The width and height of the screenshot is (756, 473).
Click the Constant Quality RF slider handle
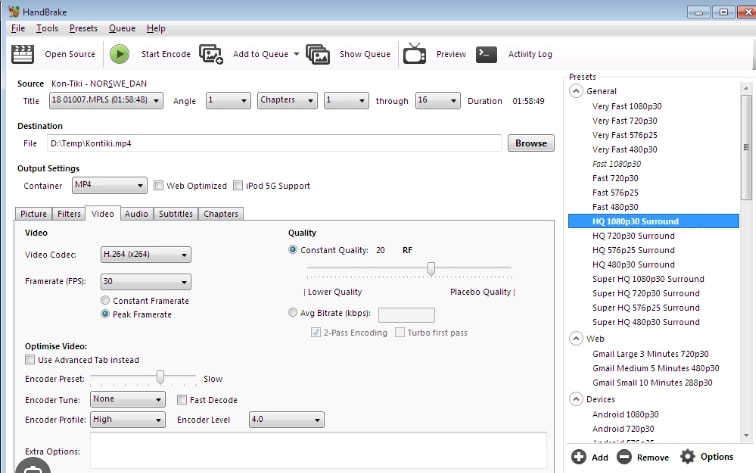[x=431, y=269]
